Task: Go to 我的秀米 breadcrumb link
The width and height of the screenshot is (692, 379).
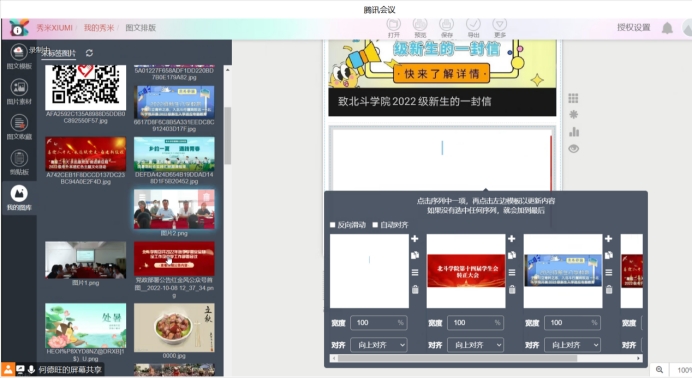Action: pos(99,28)
